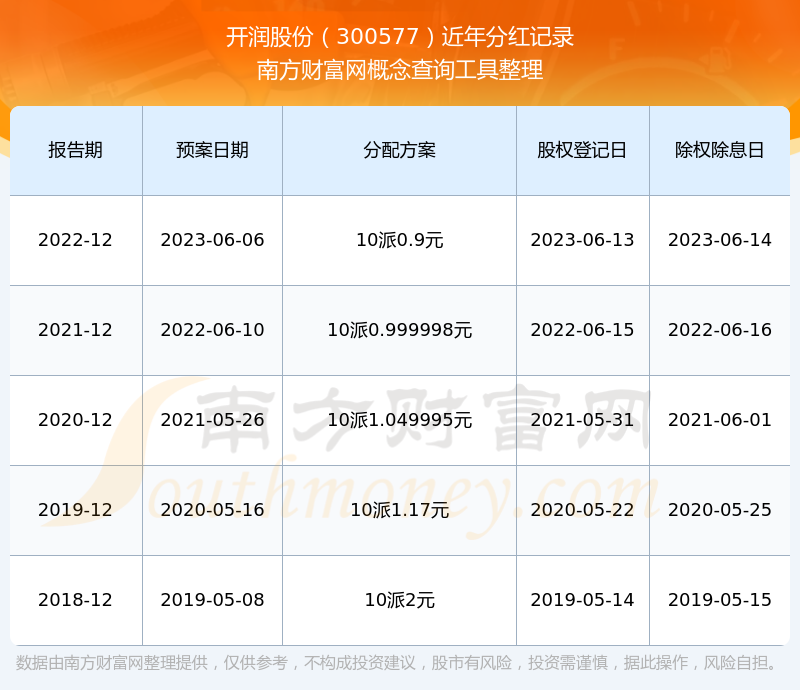Click the 2020-05-16 proposal date cell

coord(212,510)
